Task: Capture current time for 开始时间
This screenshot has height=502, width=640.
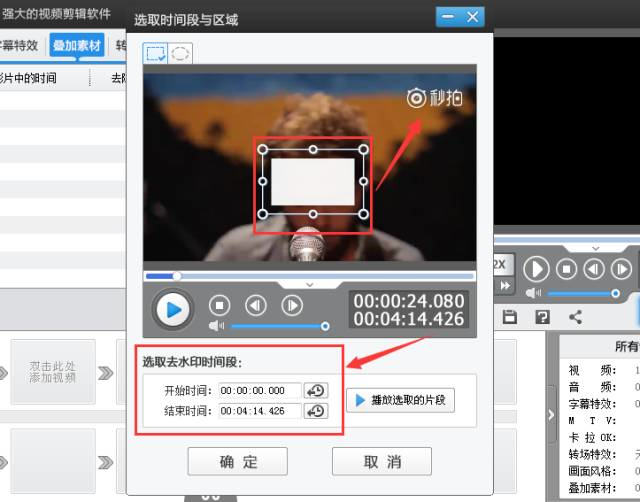Action: pos(315,391)
